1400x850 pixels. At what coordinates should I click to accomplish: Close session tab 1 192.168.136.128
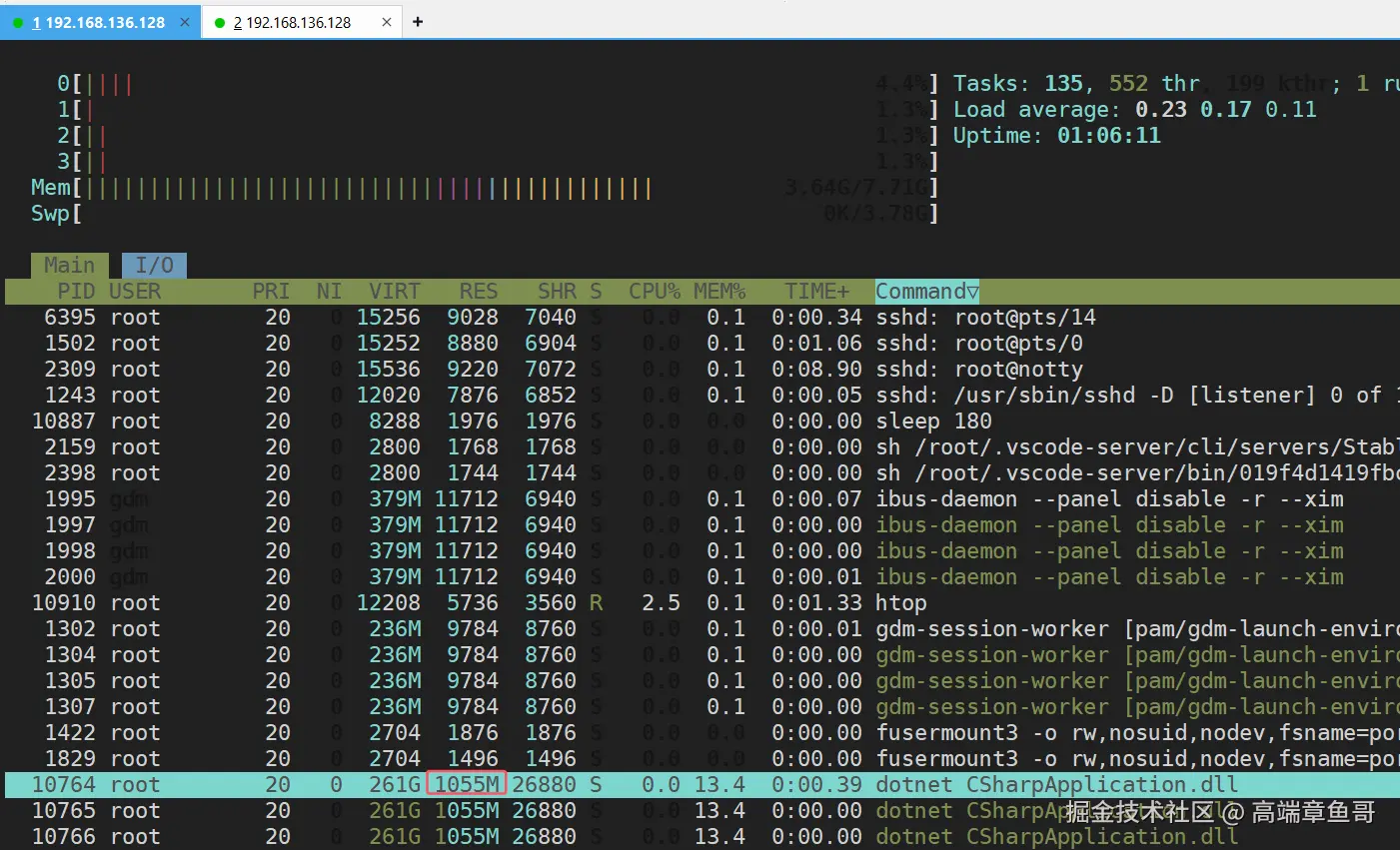(x=185, y=22)
